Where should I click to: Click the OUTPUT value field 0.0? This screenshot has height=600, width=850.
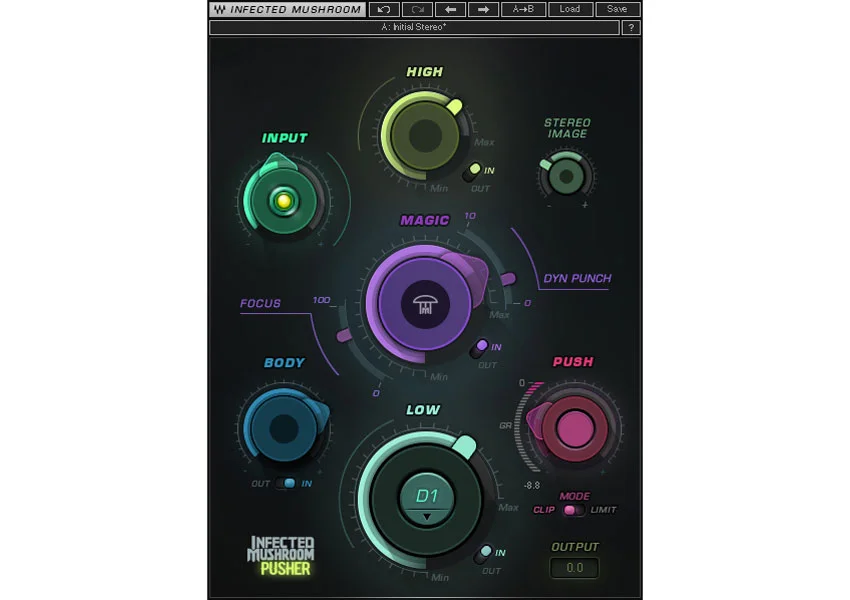tap(575, 567)
